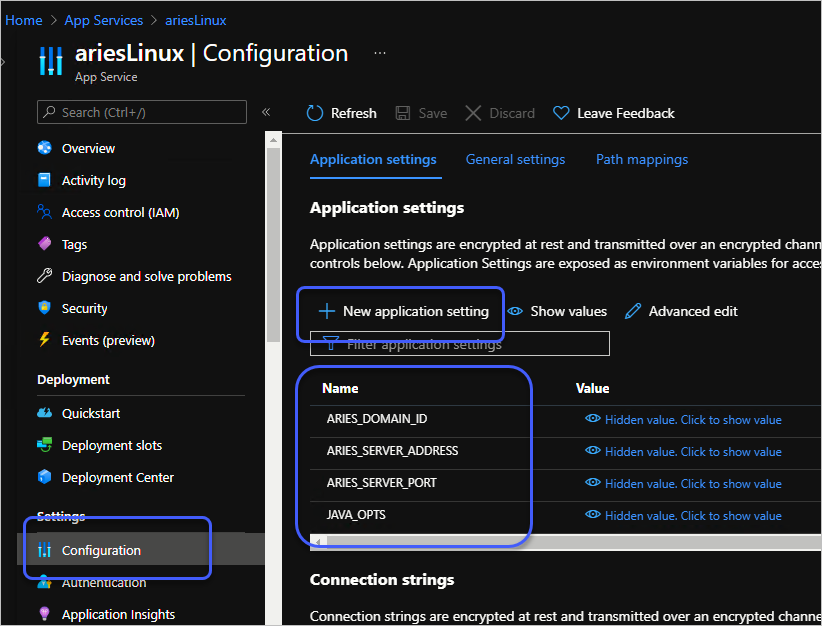The height and width of the screenshot is (626, 822).
Task: Reveal hidden value for ARIES_SERVER_ADDRESS
Action: (683, 451)
